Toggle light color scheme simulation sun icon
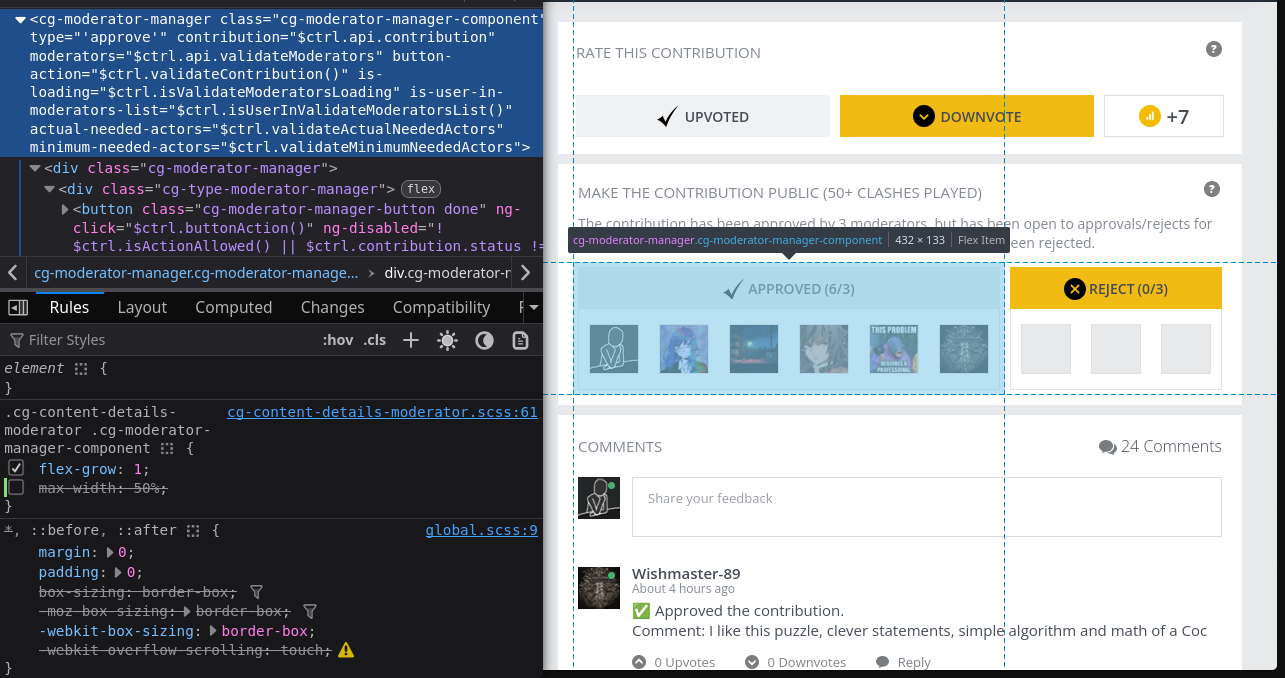1285x678 pixels. pyautogui.click(x=447, y=340)
